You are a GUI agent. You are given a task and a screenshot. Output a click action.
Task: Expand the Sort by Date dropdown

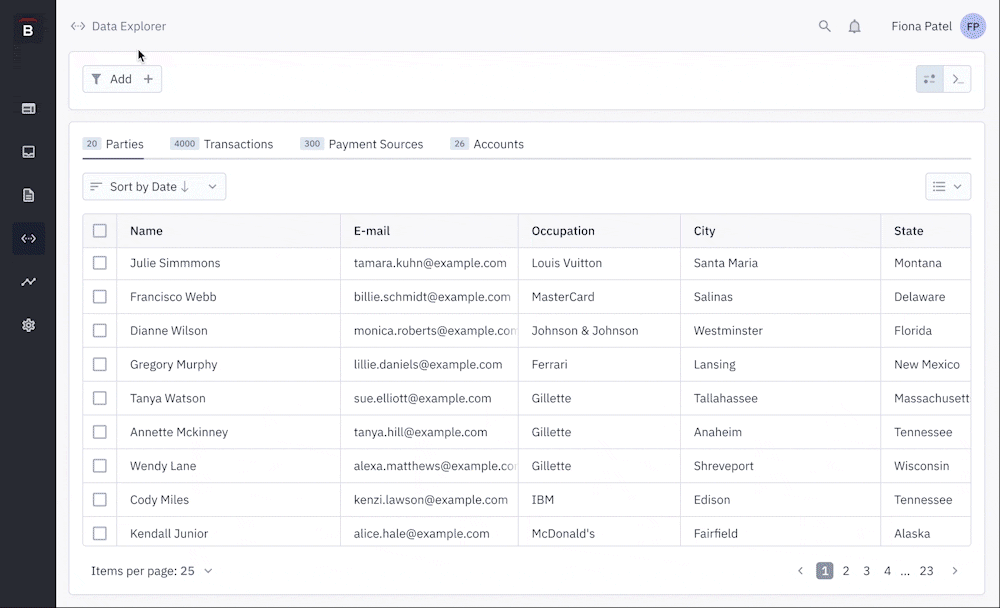(154, 187)
